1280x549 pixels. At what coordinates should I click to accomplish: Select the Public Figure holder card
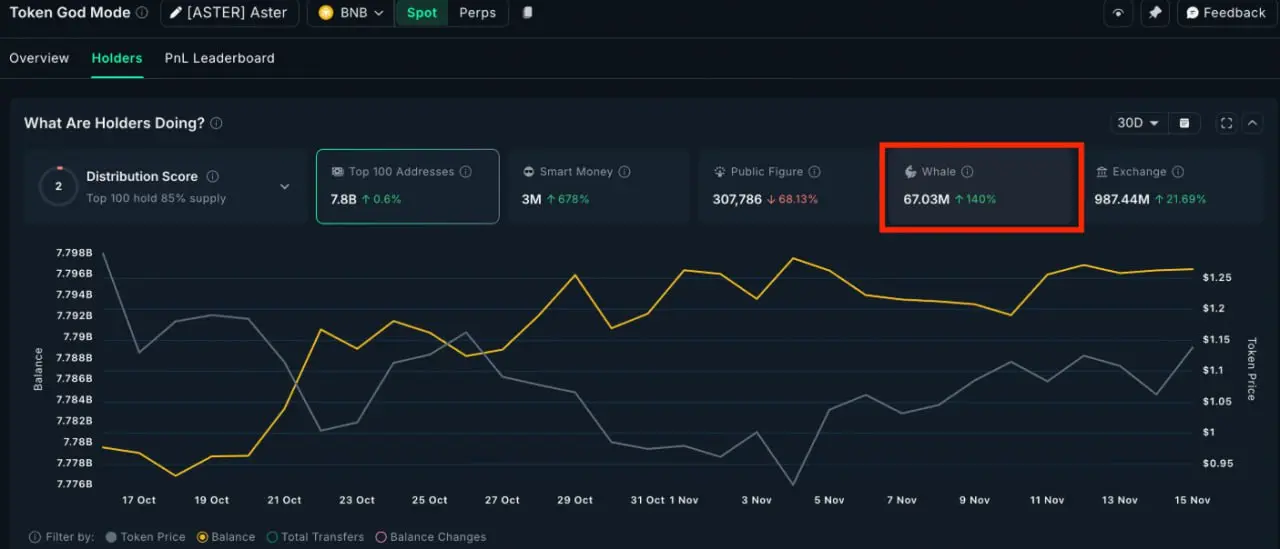click(788, 186)
